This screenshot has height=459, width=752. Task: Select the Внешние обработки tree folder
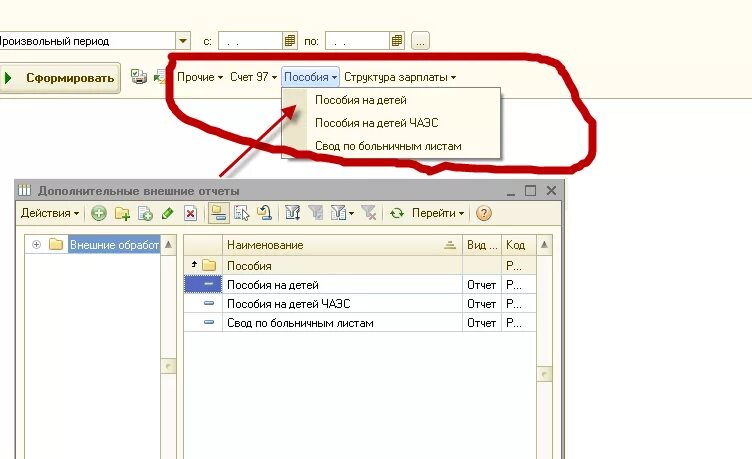114,245
